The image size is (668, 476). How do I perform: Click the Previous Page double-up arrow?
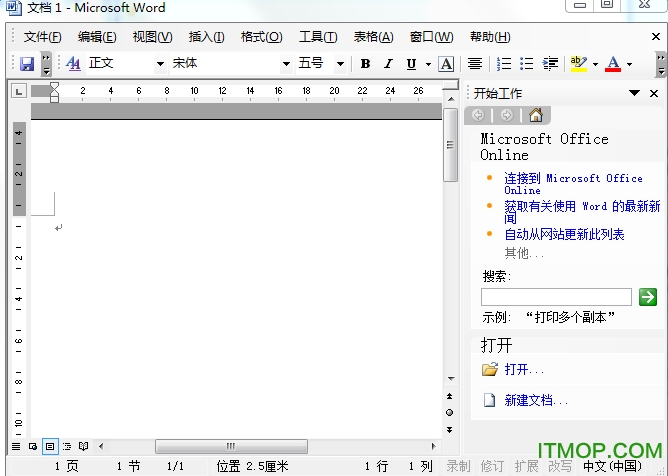(449, 396)
